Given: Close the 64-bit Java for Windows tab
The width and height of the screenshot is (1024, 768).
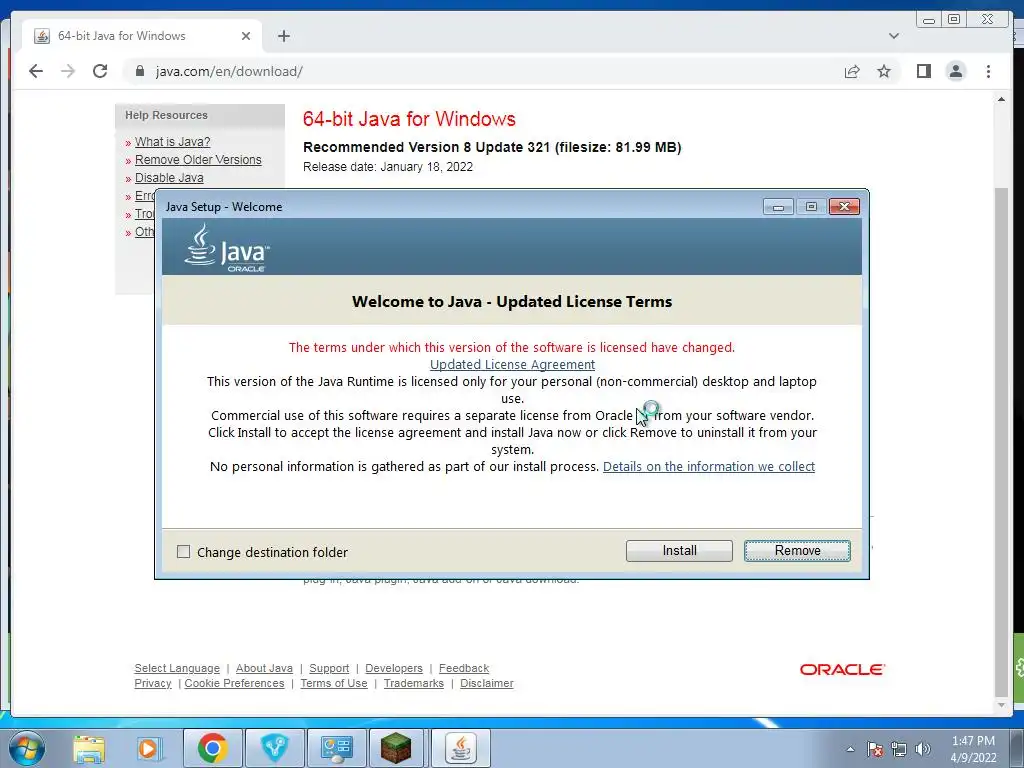Looking at the screenshot, I should pos(246,36).
